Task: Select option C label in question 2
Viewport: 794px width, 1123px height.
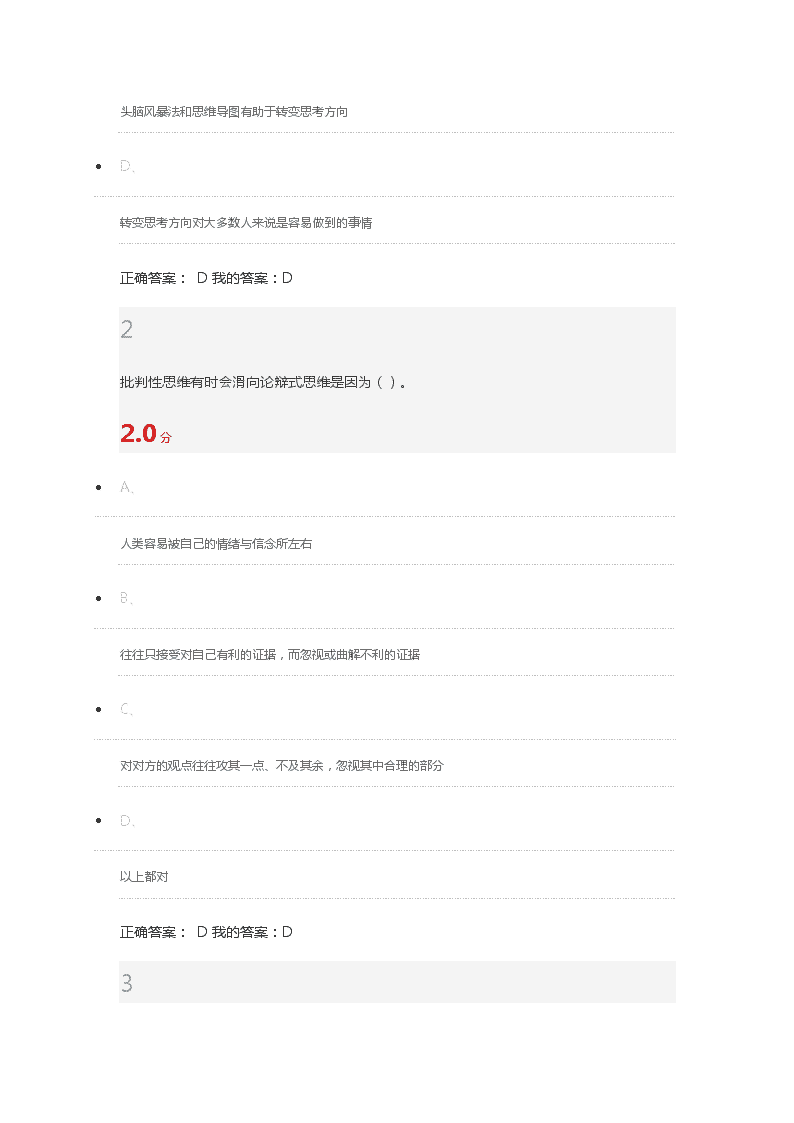Action: point(127,709)
